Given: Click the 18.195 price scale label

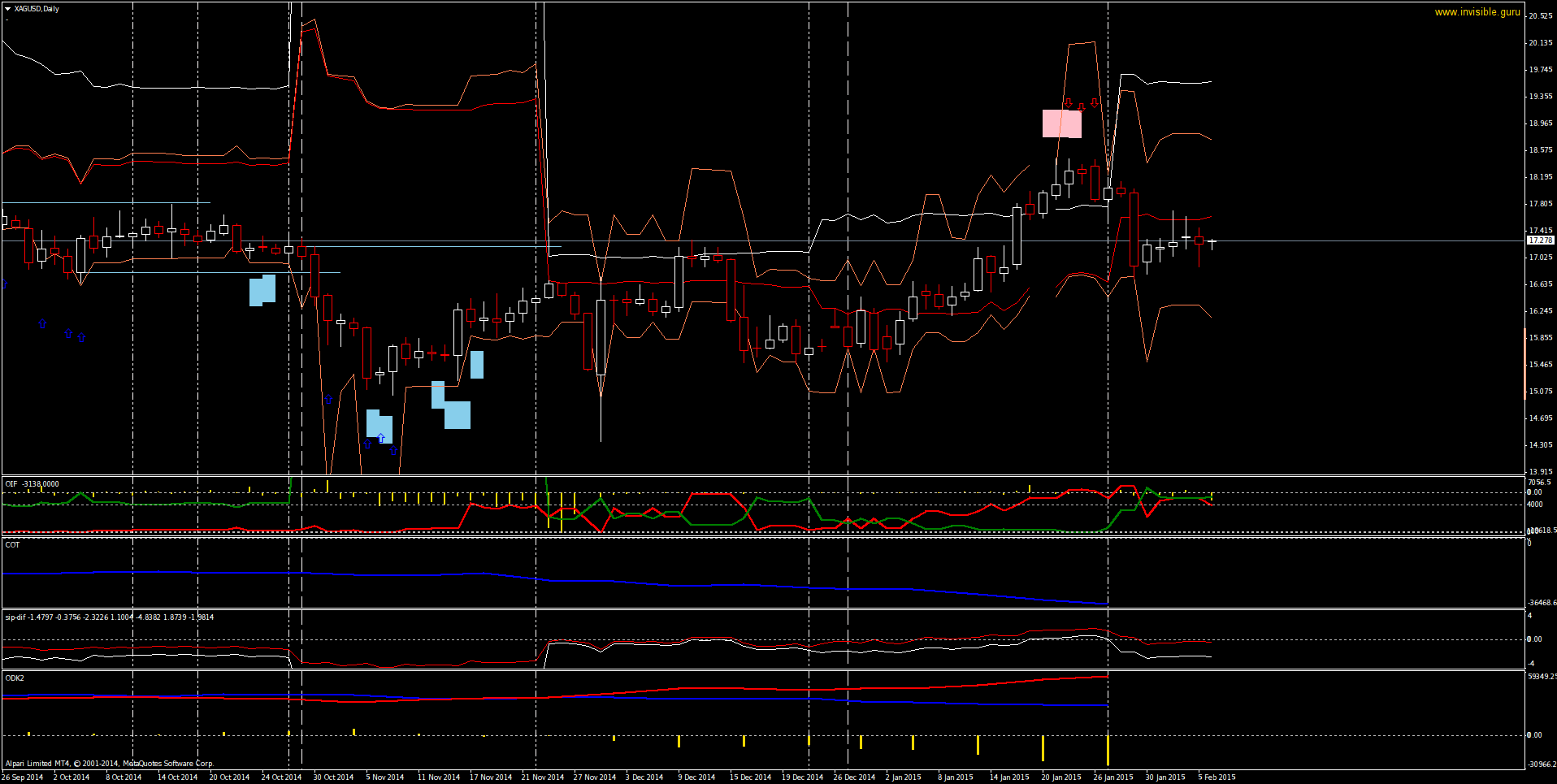Looking at the screenshot, I should tap(1541, 177).
